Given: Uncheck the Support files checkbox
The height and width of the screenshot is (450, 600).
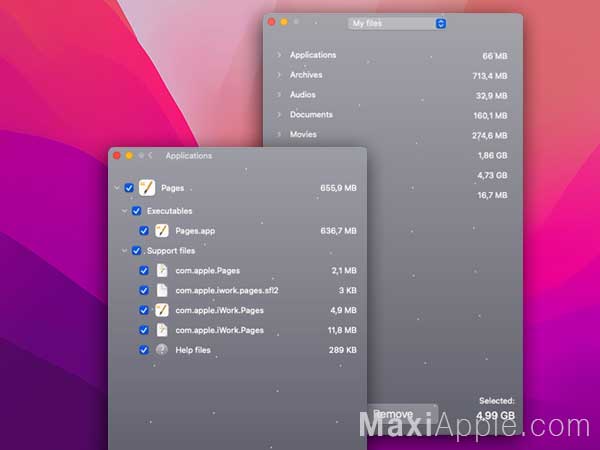Looking at the screenshot, I should [136, 251].
